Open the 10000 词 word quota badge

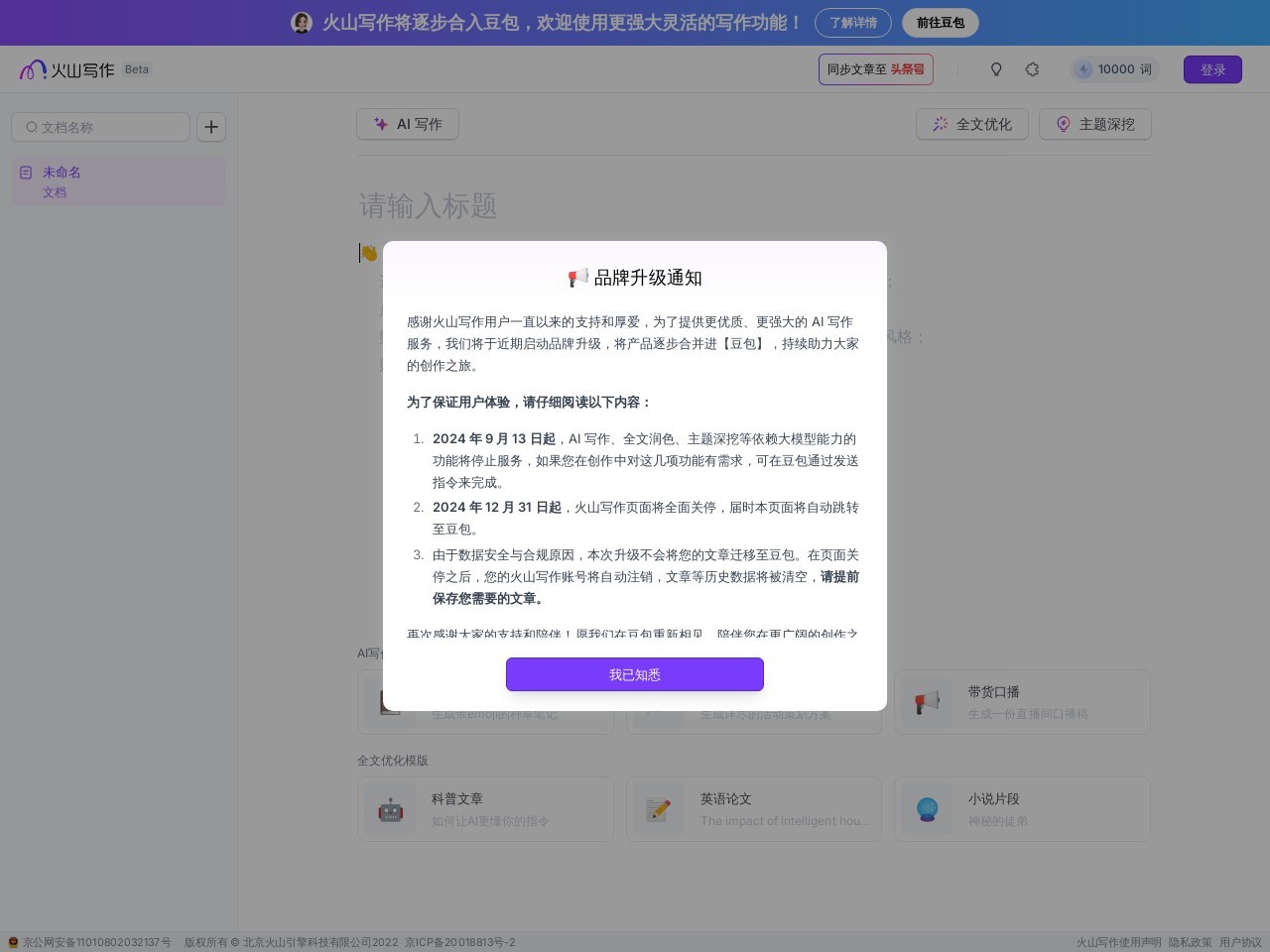point(1114,69)
